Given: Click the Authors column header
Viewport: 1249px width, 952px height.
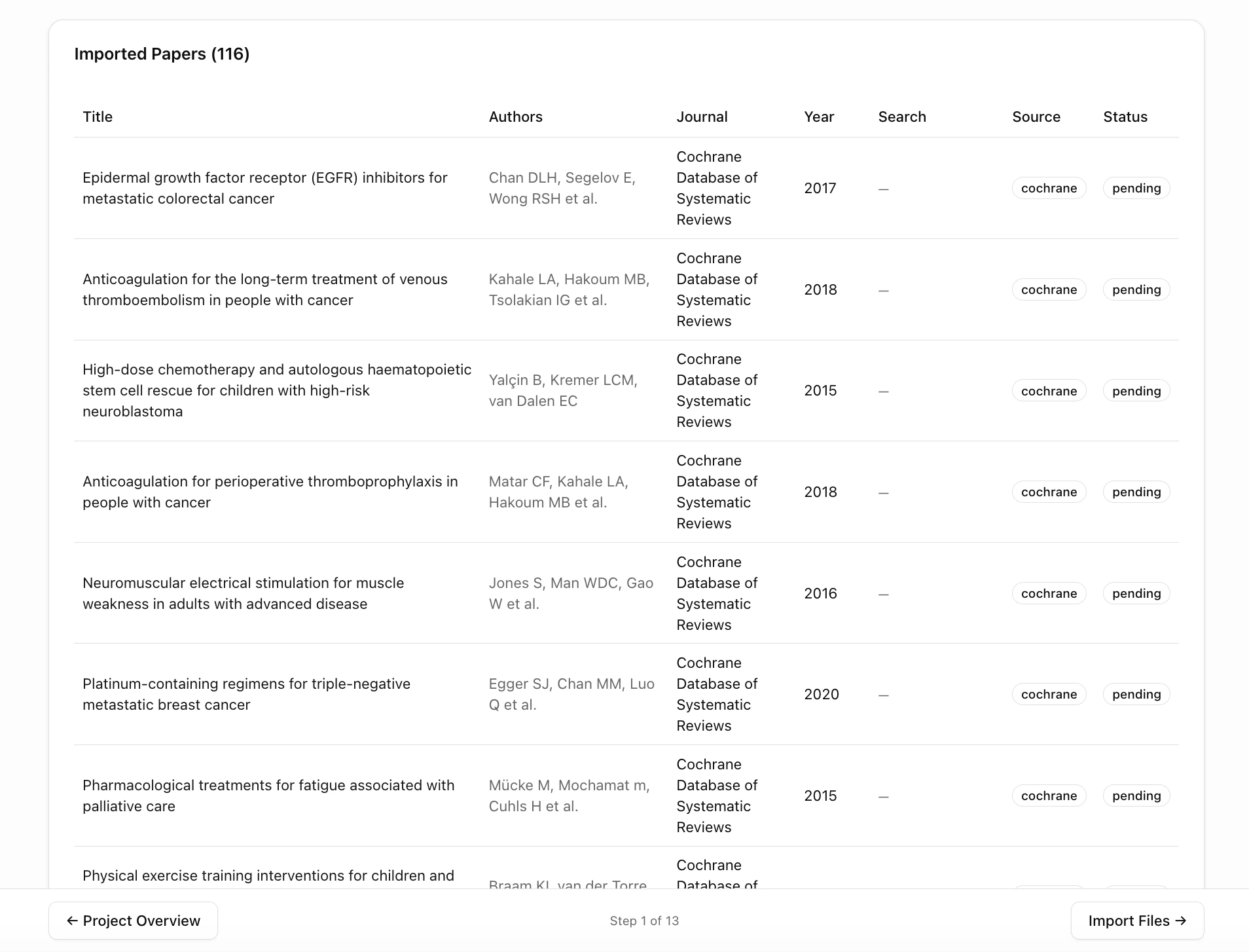Looking at the screenshot, I should 516,117.
